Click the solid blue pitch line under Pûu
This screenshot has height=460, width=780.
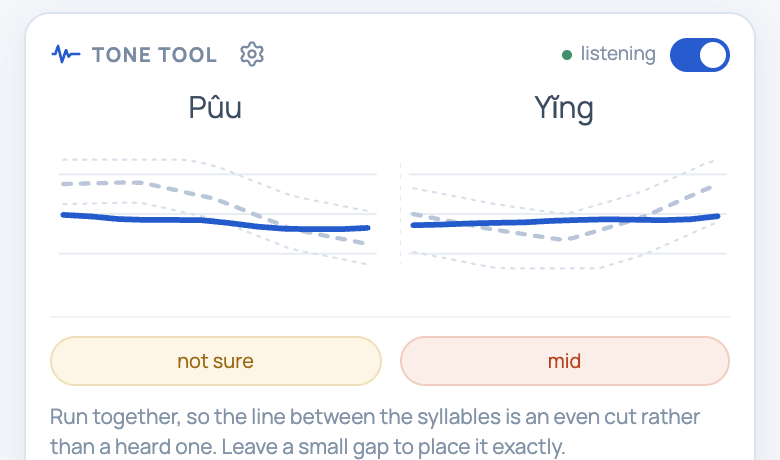(215, 222)
